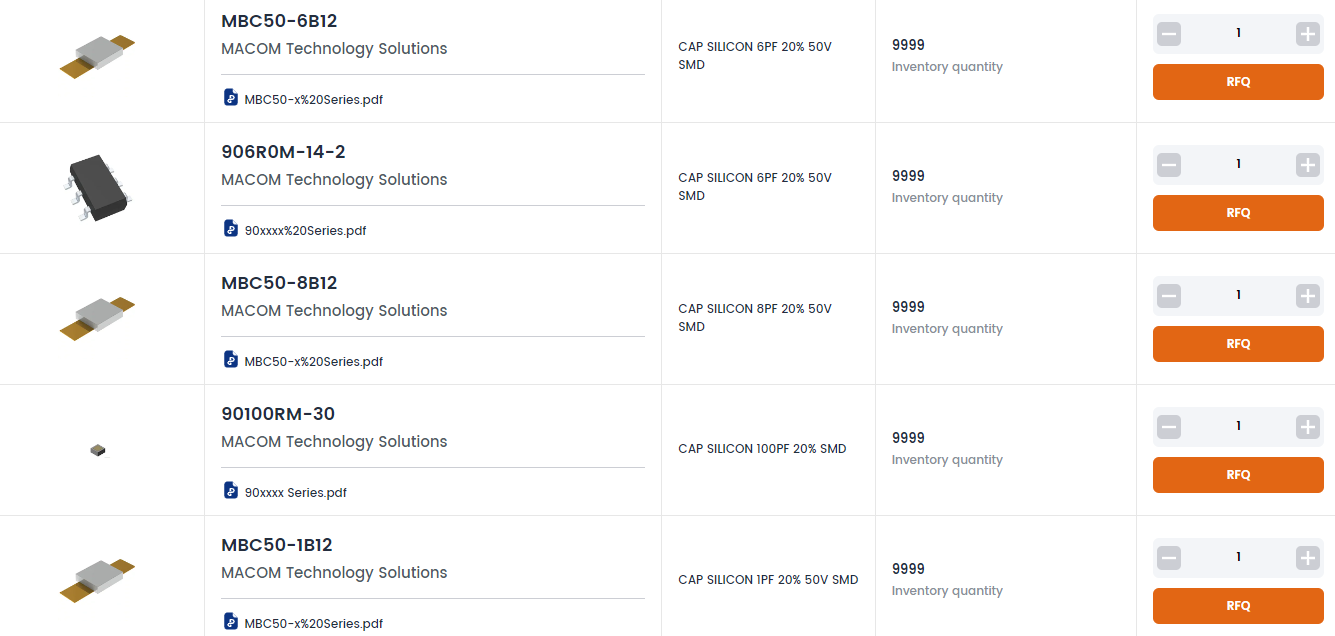Request a quote for MBC50-6B12 via RFQ
Viewport: 1335px width, 636px height.
pos(1238,82)
